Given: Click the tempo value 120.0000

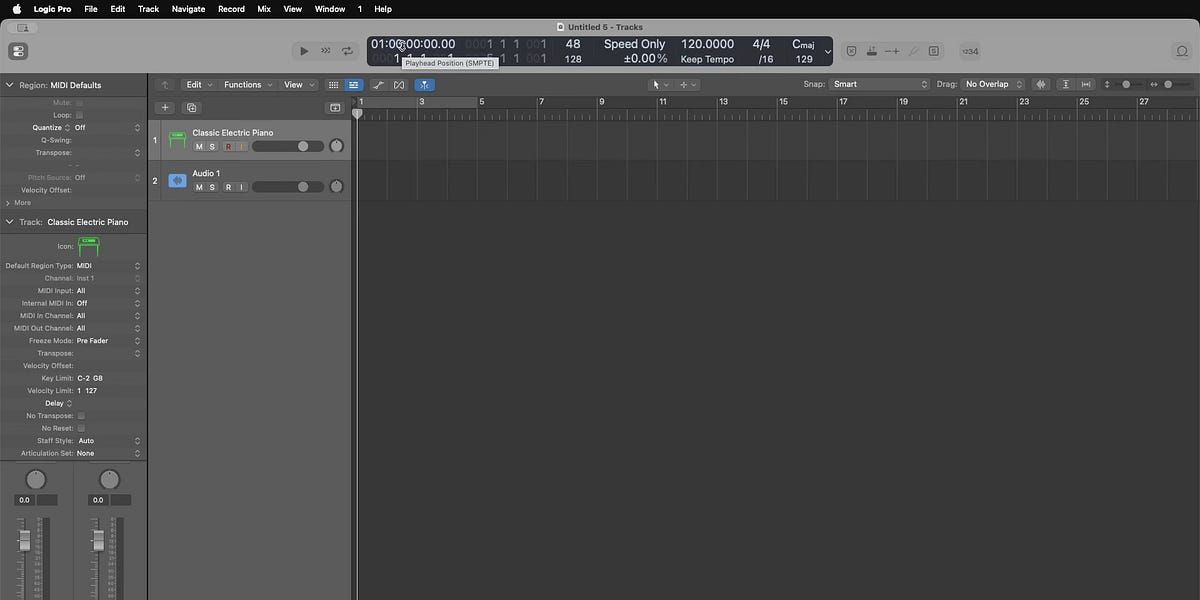Looking at the screenshot, I should point(707,44).
